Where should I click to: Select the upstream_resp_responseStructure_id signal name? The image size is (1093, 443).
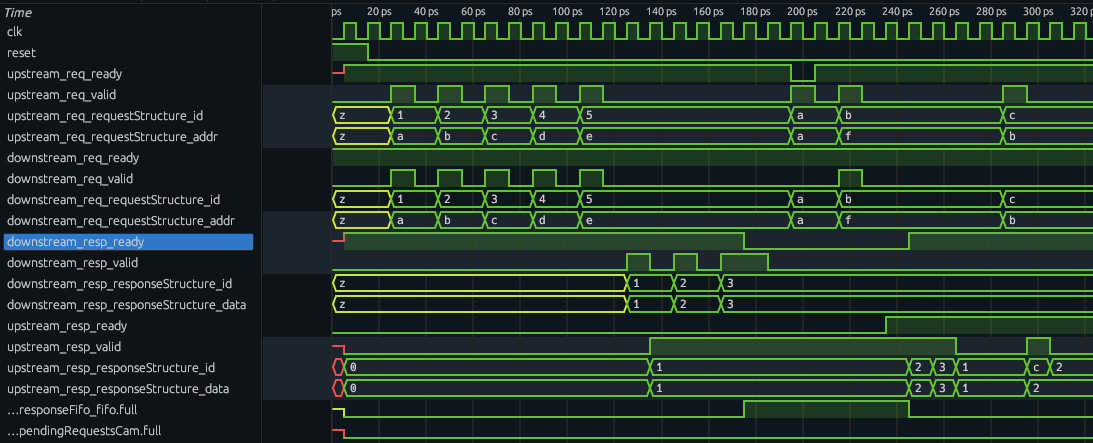click(x=113, y=368)
